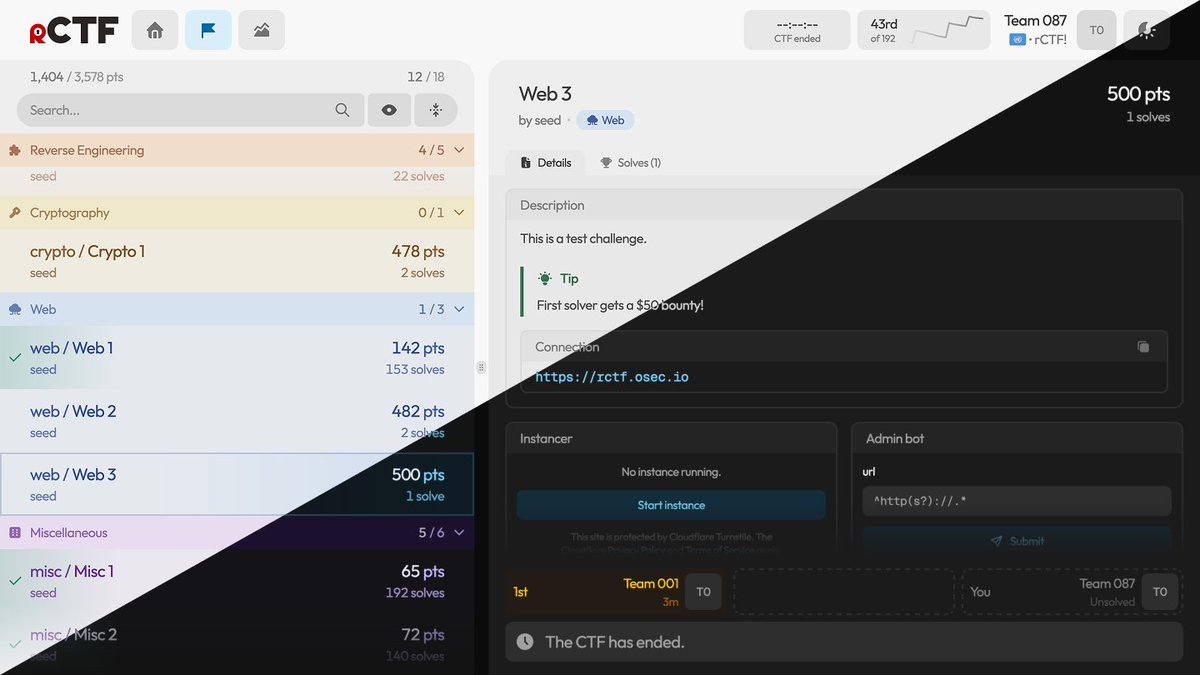
Task: Collapse the Cryptography category
Action: point(460,213)
